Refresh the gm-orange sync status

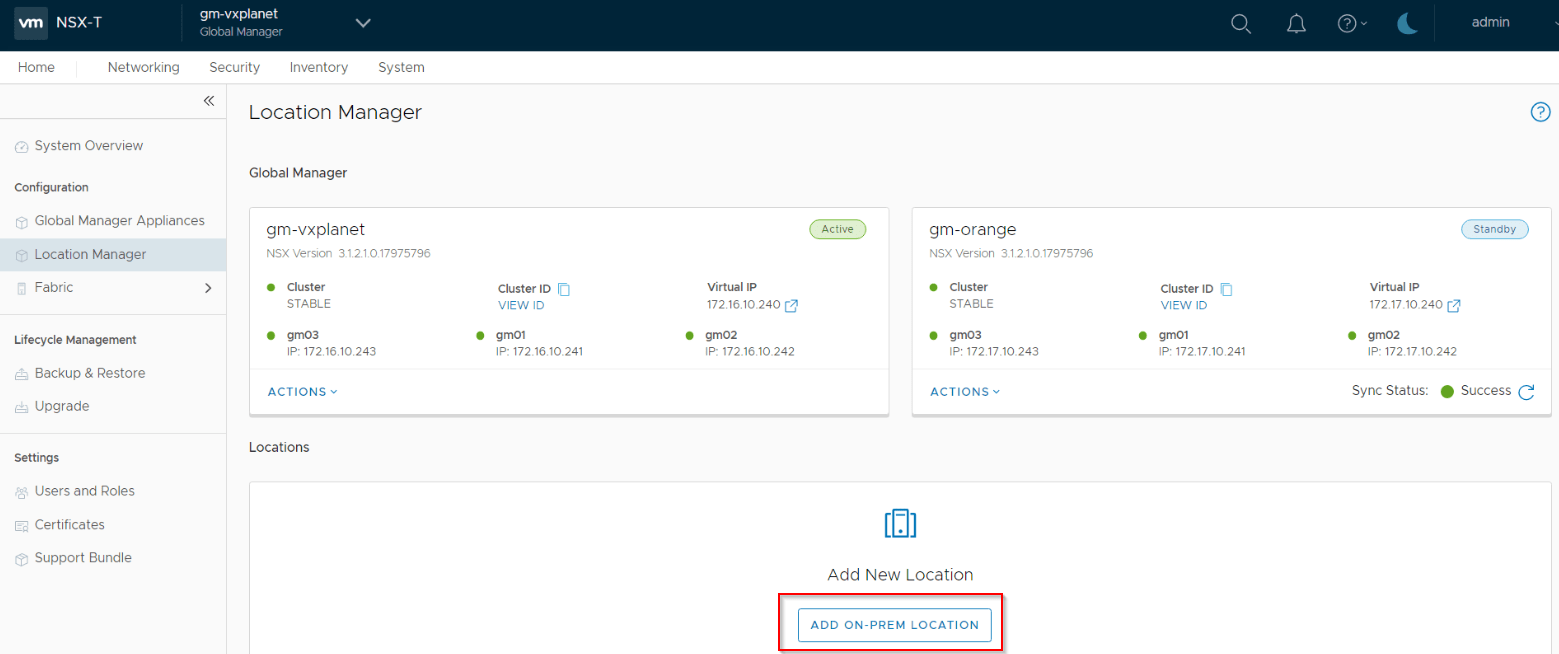coord(1526,392)
